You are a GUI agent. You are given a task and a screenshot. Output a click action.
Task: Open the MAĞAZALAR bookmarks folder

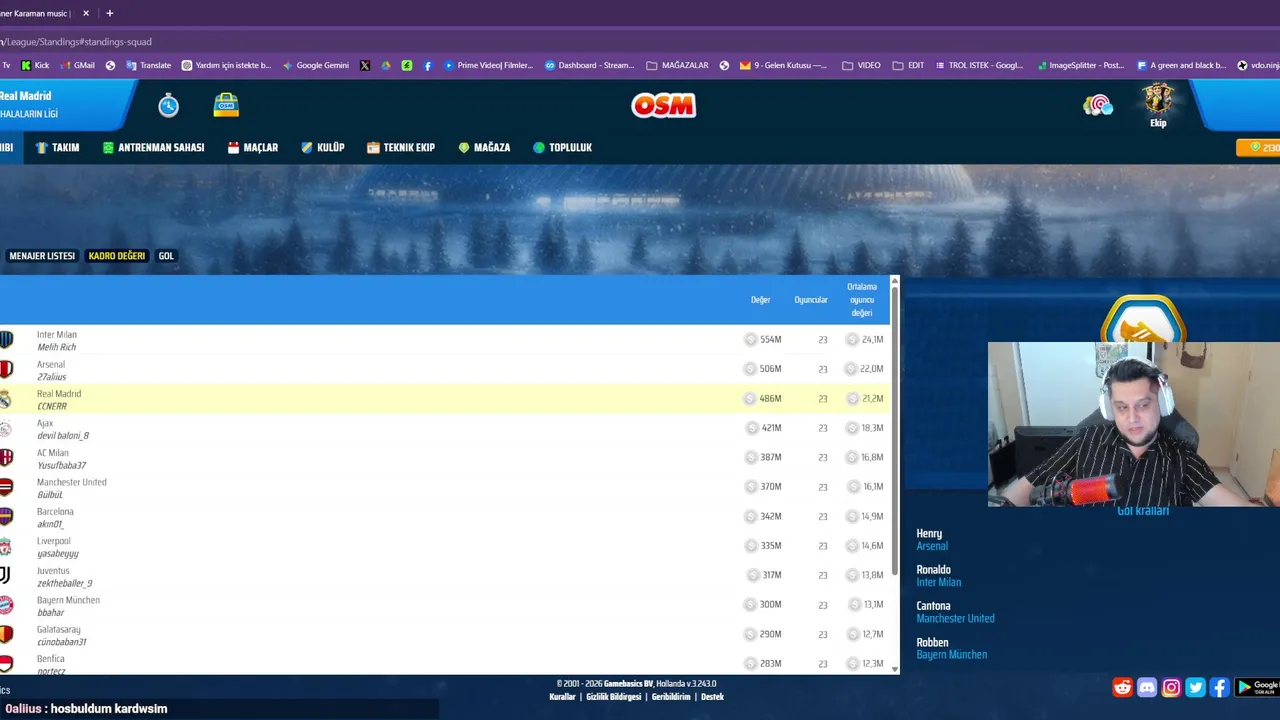(677, 65)
